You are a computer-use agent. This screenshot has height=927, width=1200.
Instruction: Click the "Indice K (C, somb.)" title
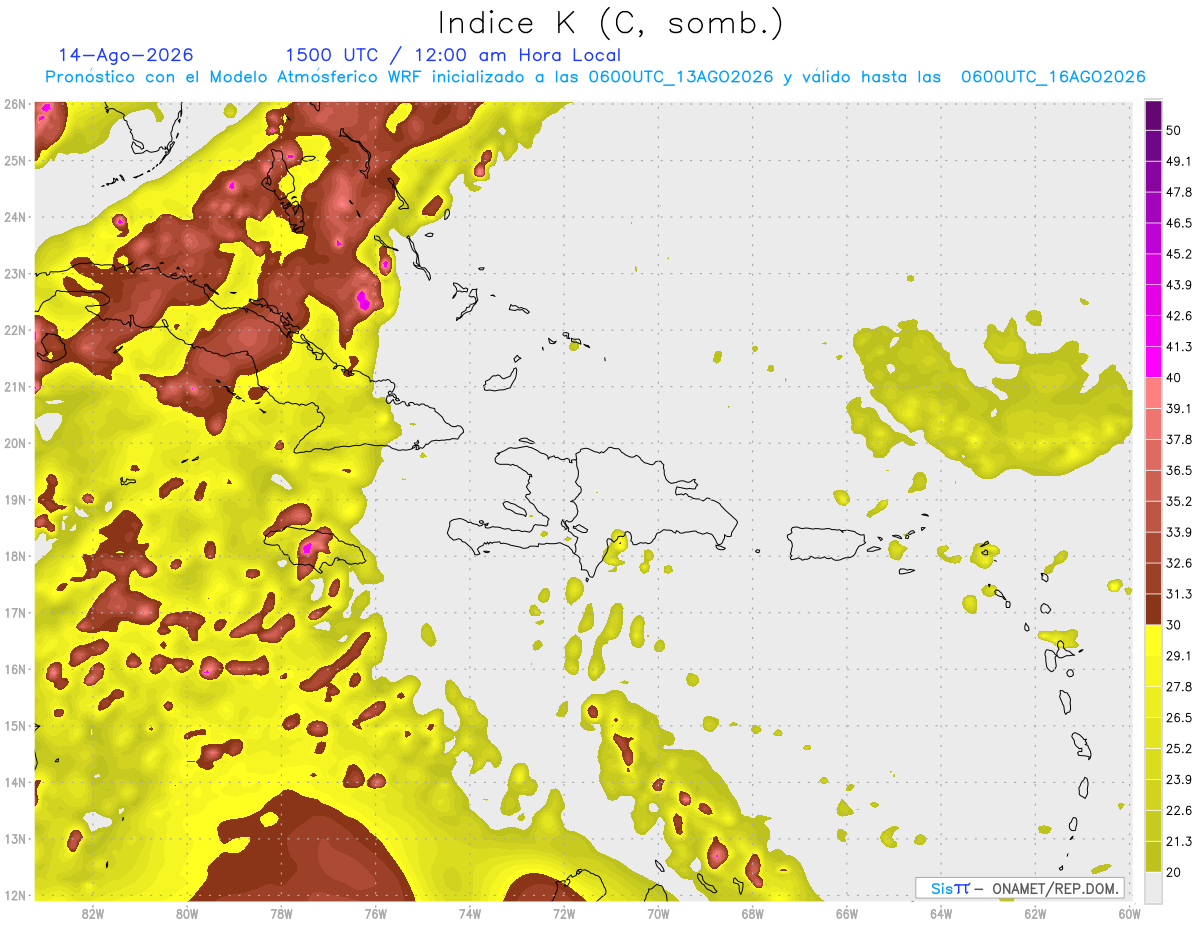coord(610,23)
